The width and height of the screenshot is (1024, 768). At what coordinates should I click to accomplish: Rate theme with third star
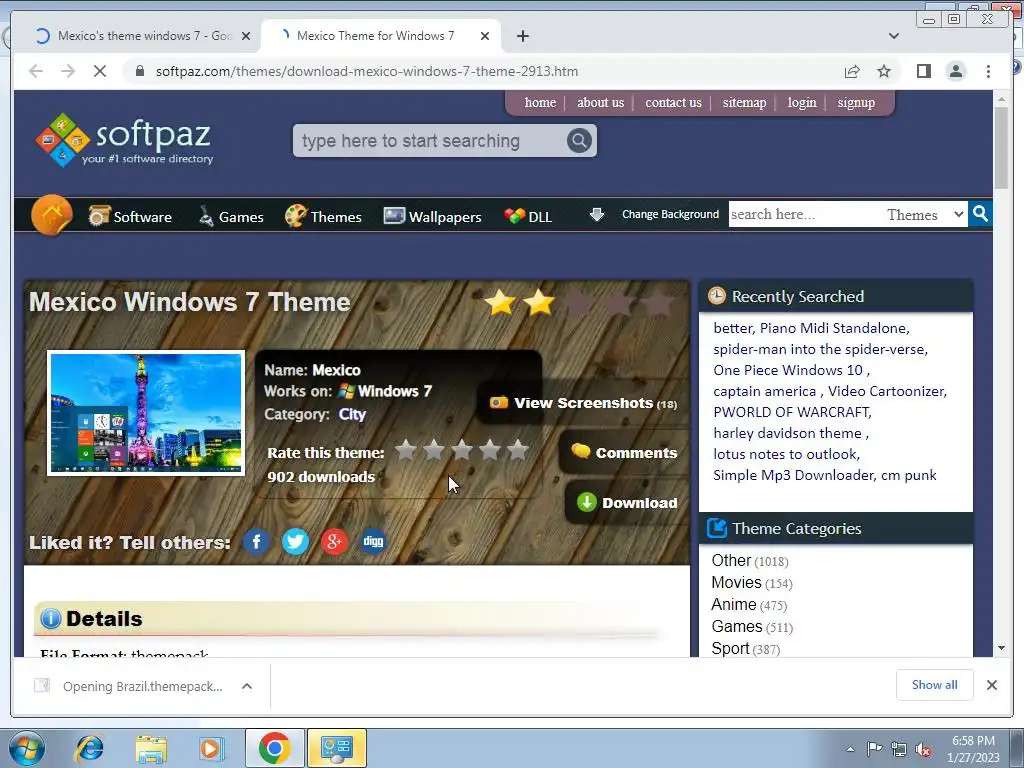pos(462,450)
